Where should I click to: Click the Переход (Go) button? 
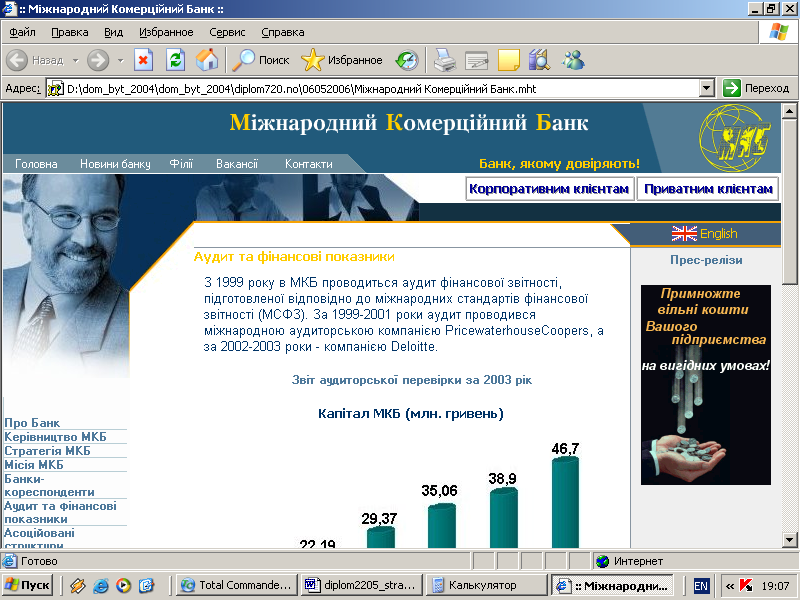[756, 88]
